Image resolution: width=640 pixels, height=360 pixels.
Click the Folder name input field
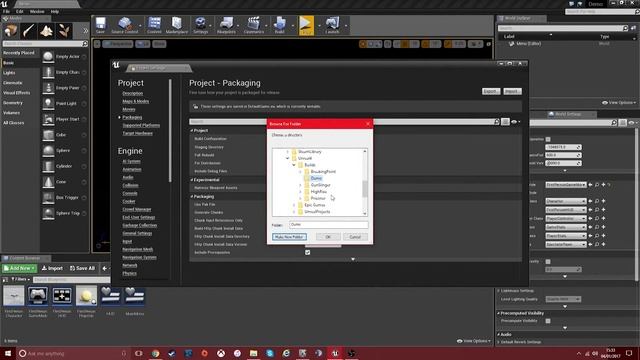[329, 224]
